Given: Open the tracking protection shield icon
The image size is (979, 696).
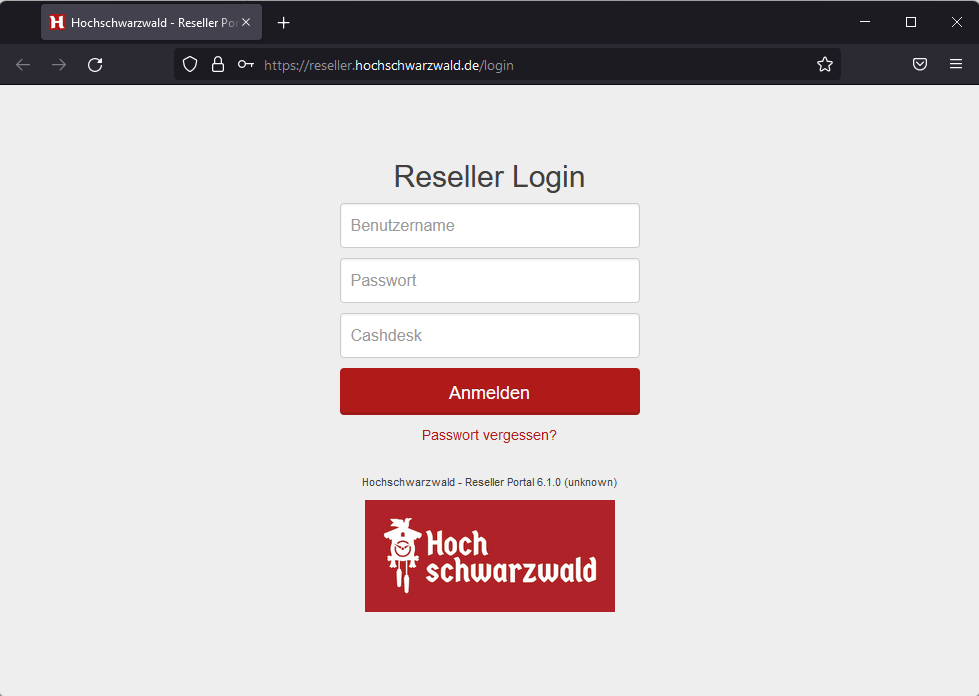Looking at the screenshot, I should (x=190, y=65).
